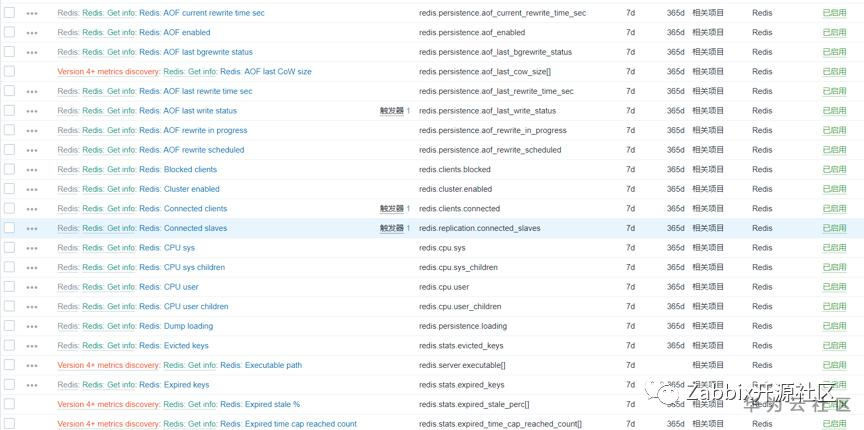Select key text redis.stats.expired_stale_perc[]
This screenshot has height=430, width=864.
[x=474, y=404]
